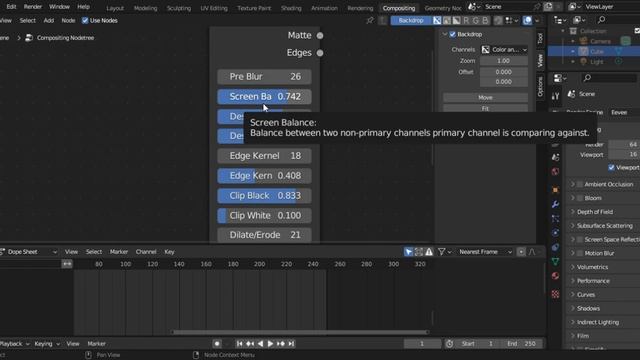640x360 pixels.
Task: Collapse the Collection in outliner
Action: click(x=563, y=31)
